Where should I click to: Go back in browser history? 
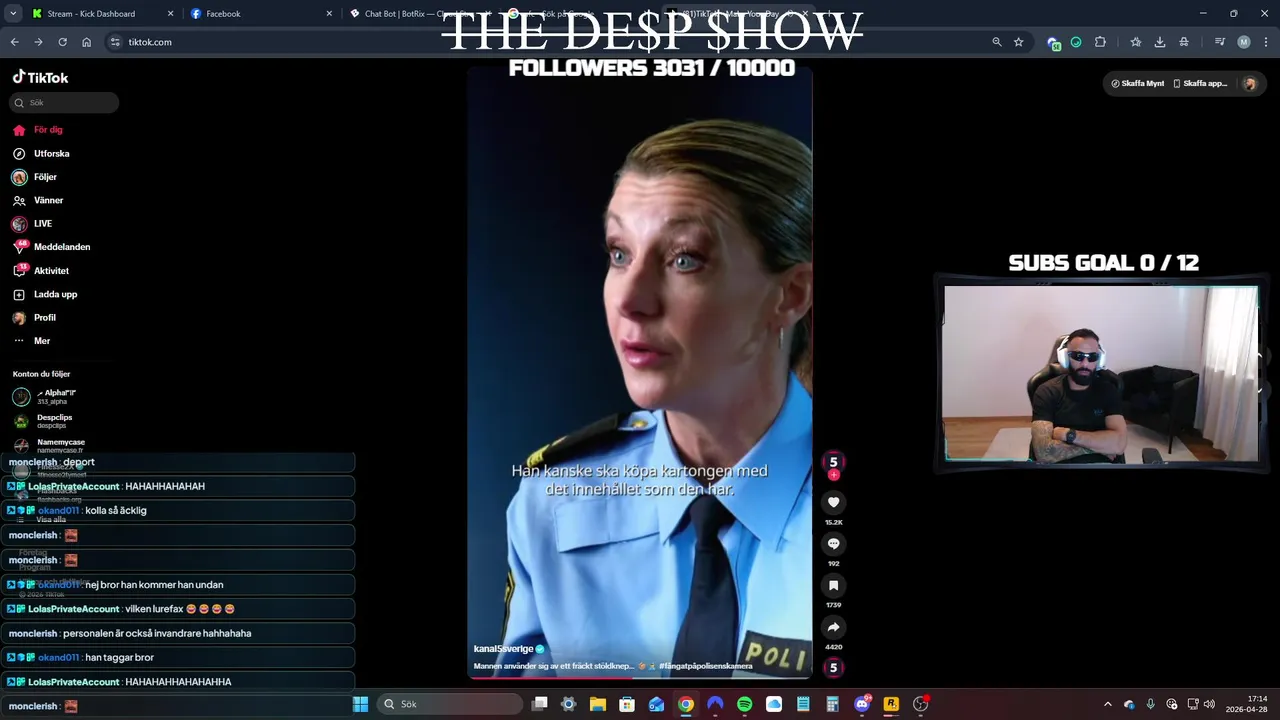pyautogui.click(x=14, y=42)
